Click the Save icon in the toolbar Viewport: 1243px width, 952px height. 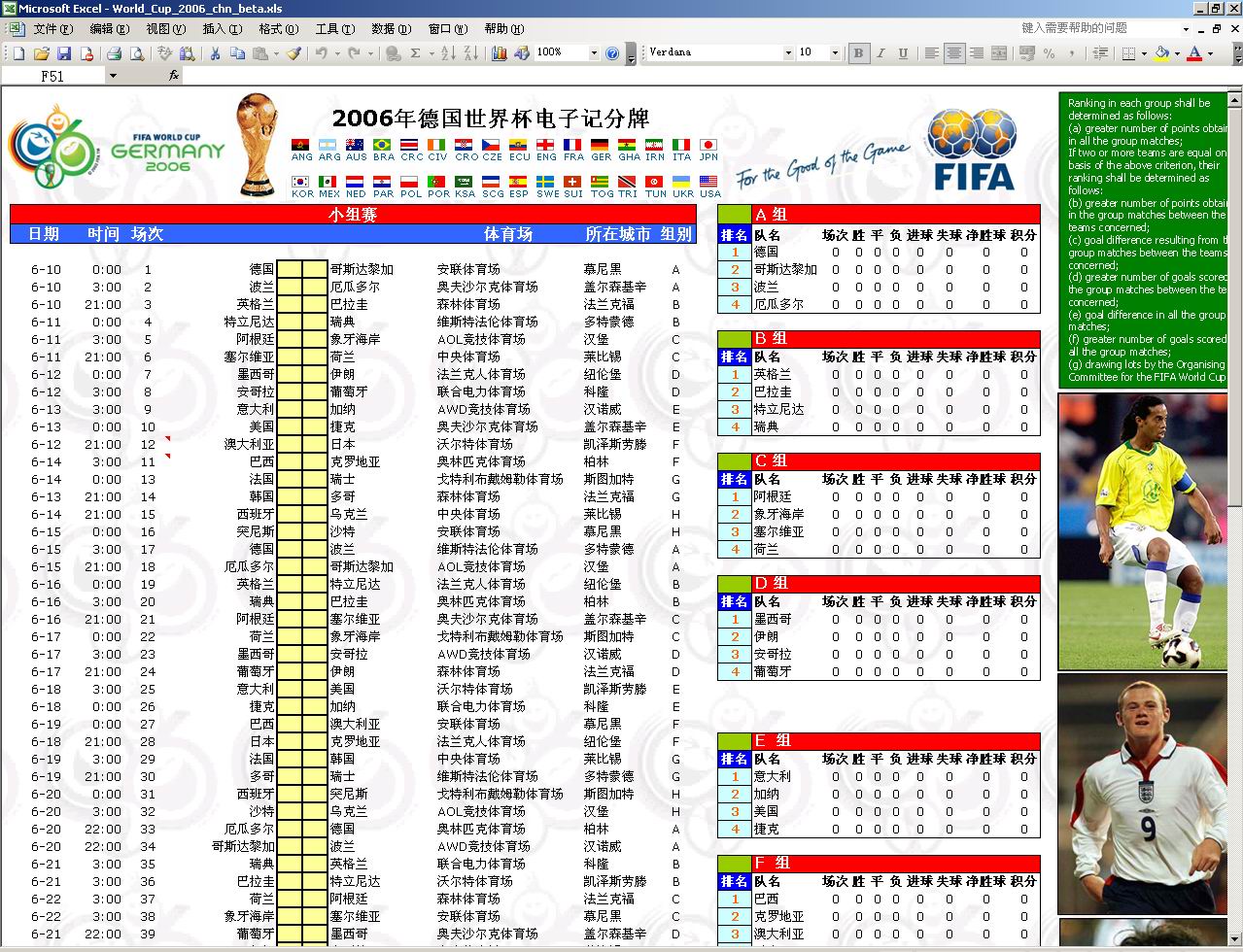click(64, 53)
